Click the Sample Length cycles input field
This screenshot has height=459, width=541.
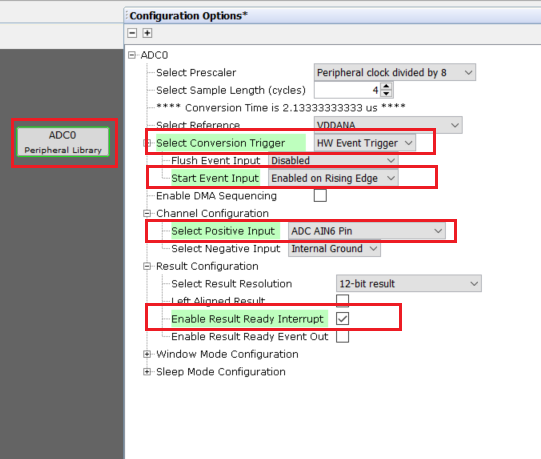point(348,90)
